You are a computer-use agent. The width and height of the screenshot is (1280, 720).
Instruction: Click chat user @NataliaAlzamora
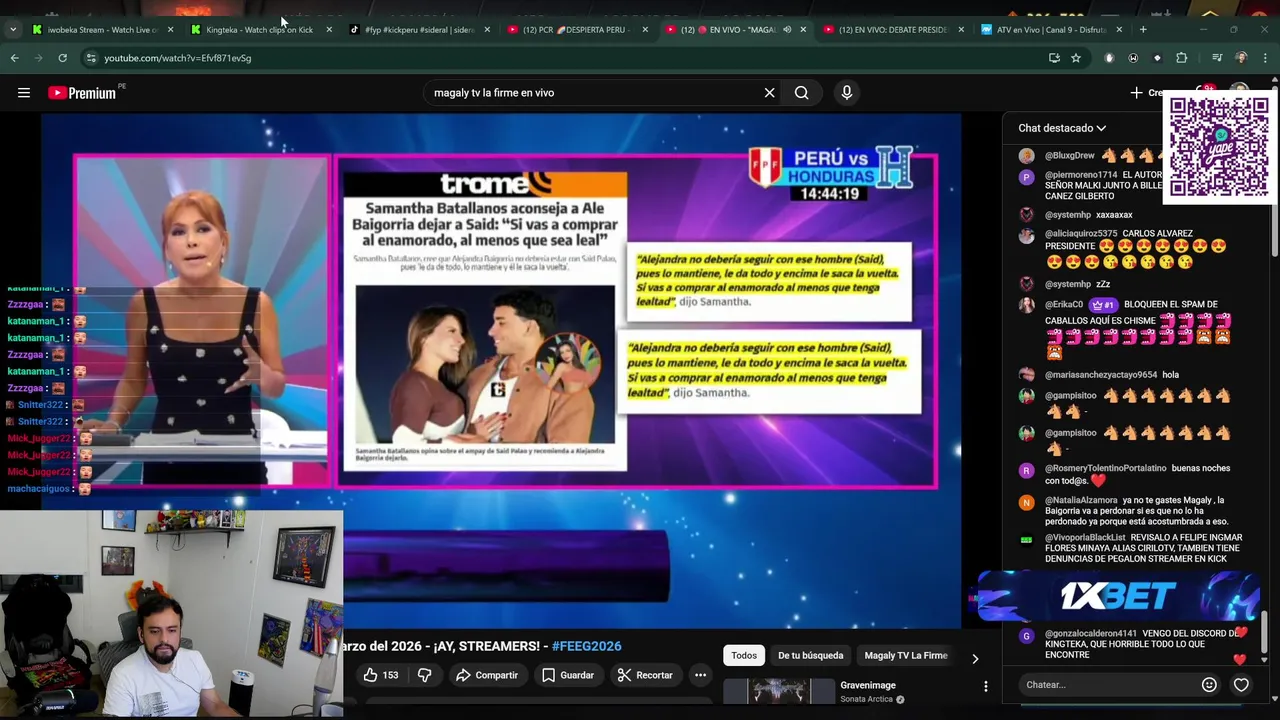[1081, 500]
